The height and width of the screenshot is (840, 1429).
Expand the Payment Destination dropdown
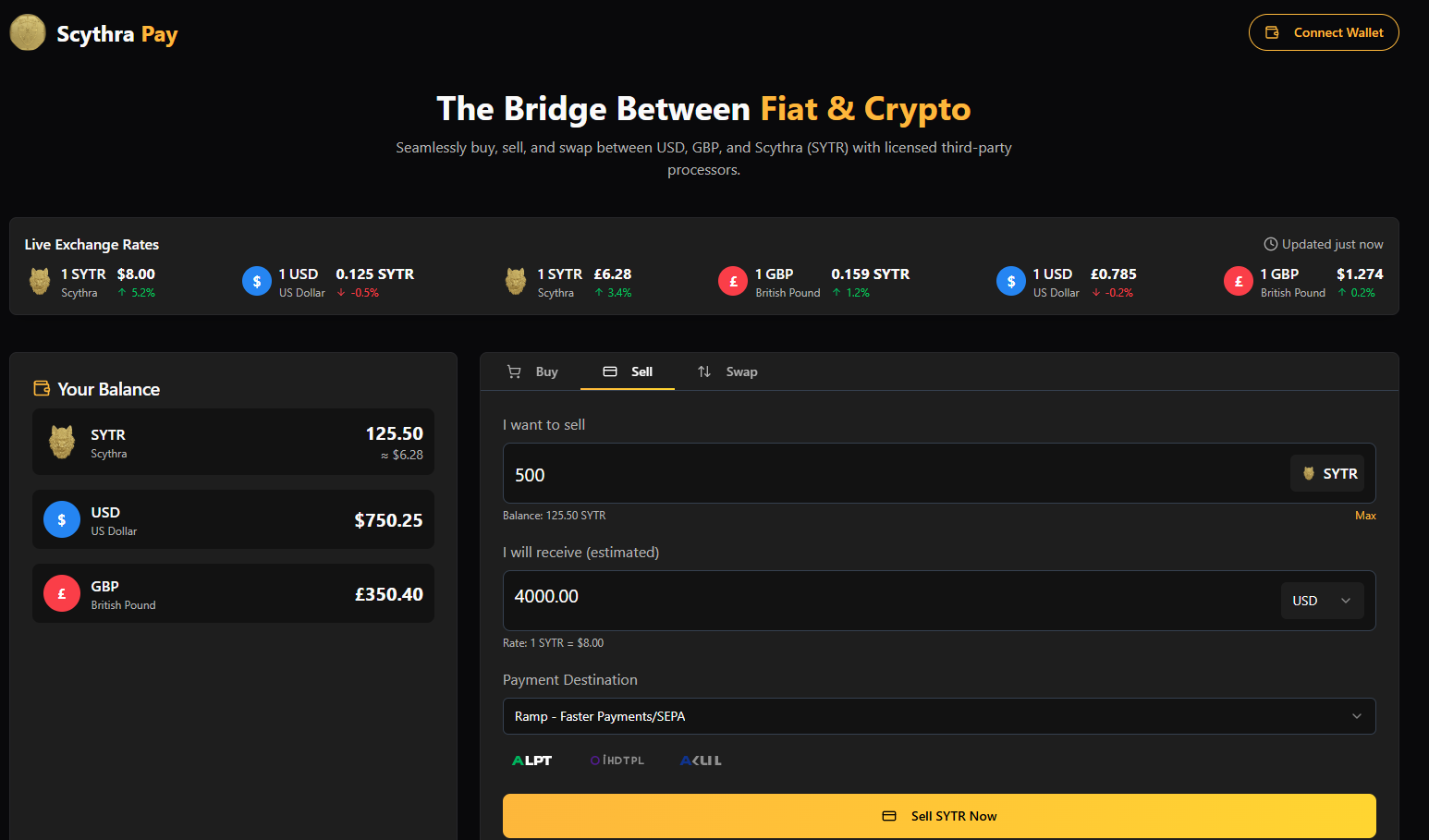[938, 716]
